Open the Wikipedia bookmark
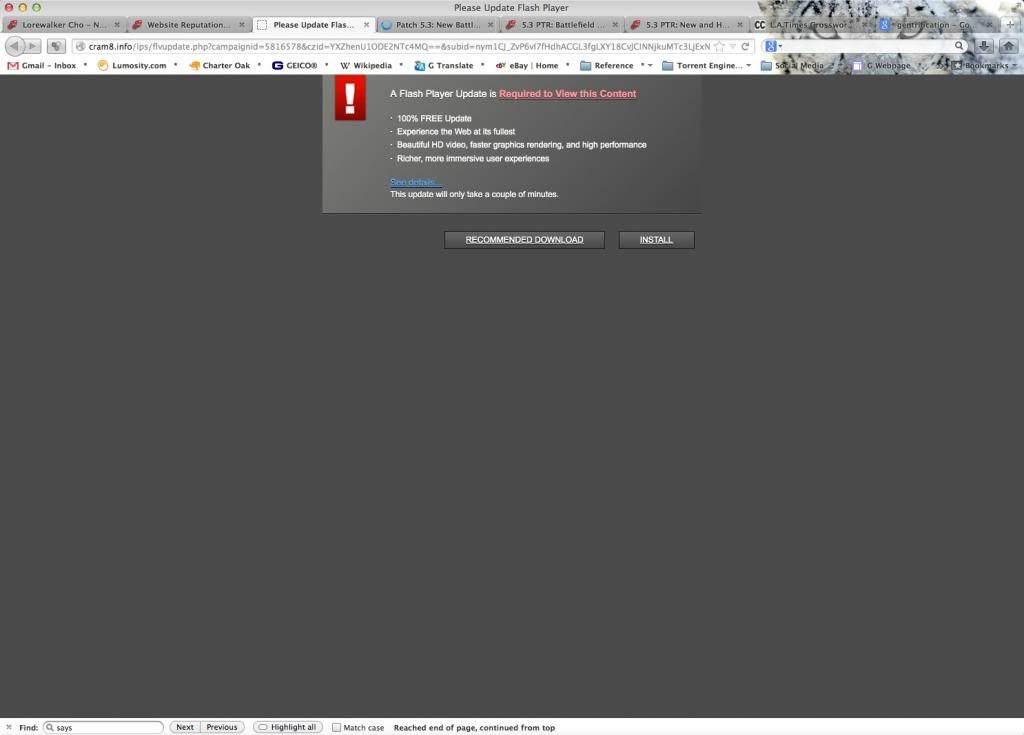Viewport: 1024px width, 735px height. 365,65
